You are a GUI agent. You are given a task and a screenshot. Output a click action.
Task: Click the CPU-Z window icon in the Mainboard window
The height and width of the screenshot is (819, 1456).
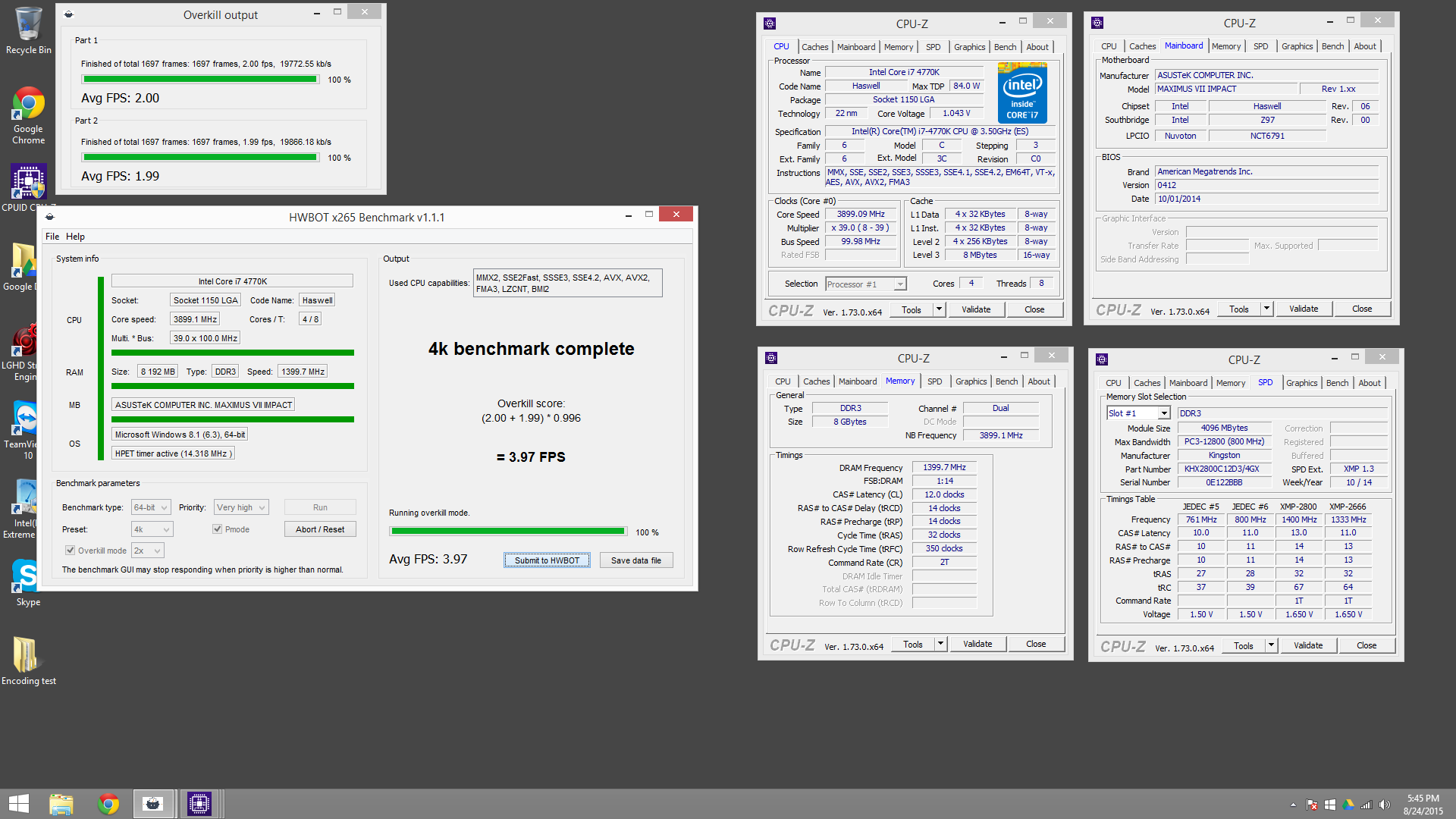pos(1097,23)
